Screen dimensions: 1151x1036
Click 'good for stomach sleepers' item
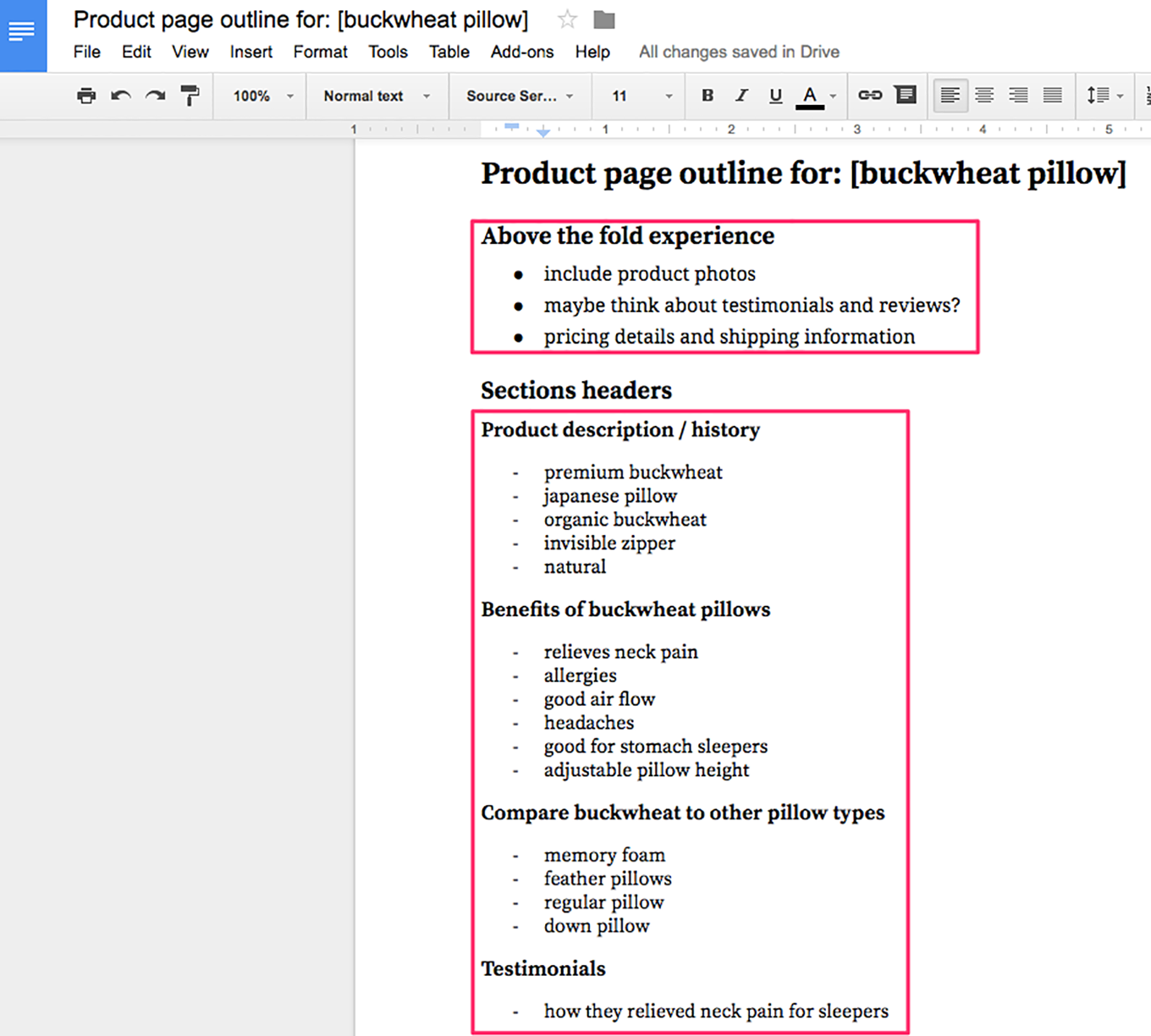(656, 747)
